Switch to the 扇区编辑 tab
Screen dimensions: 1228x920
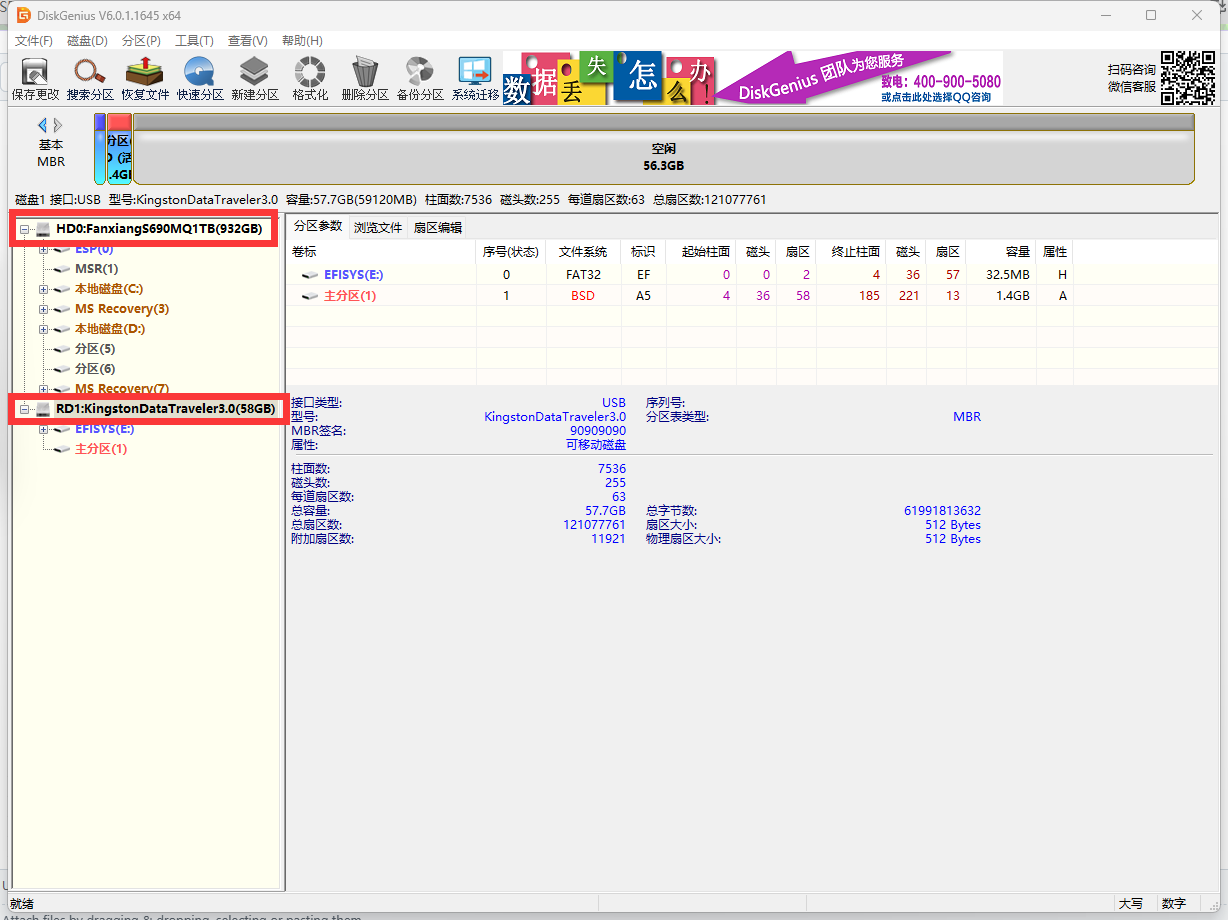(x=438, y=228)
